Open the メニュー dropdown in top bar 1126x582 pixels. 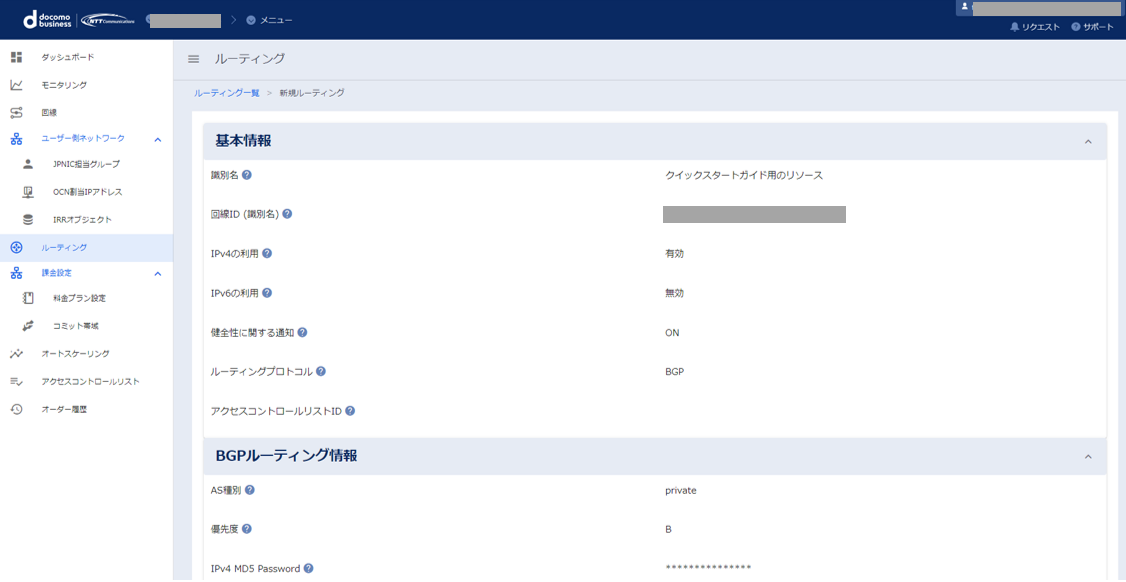click(x=269, y=20)
